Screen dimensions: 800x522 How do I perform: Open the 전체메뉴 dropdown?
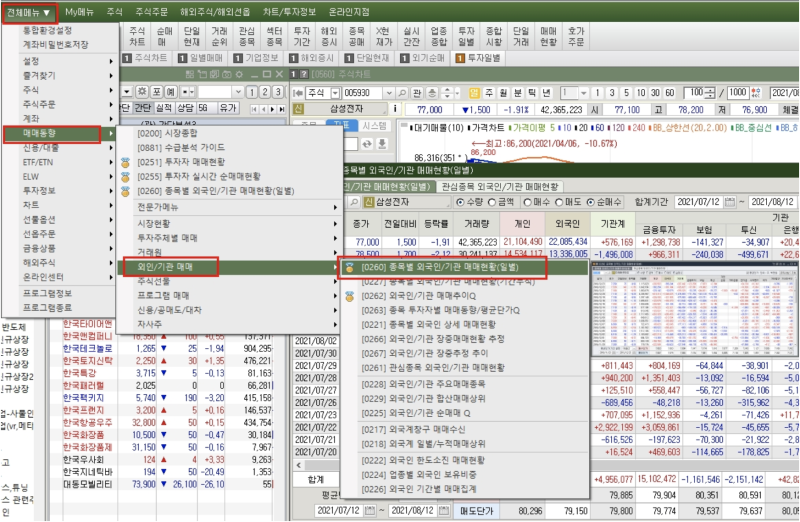point(28,11)
